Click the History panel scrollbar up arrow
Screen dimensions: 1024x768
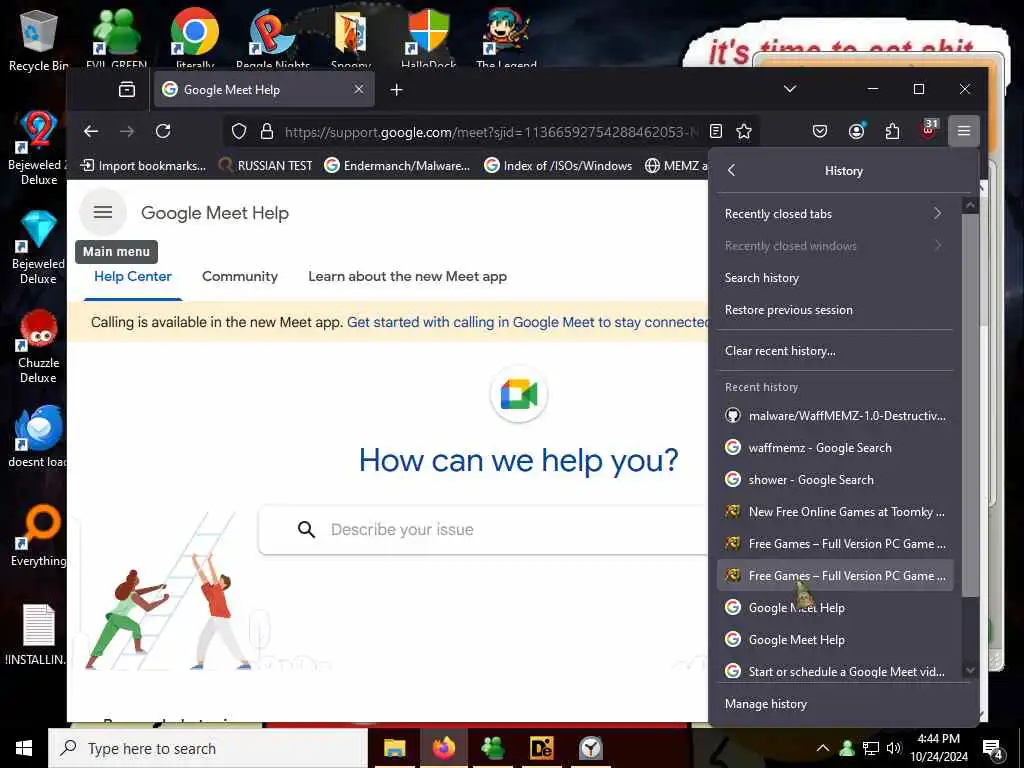tap(970, 205)
